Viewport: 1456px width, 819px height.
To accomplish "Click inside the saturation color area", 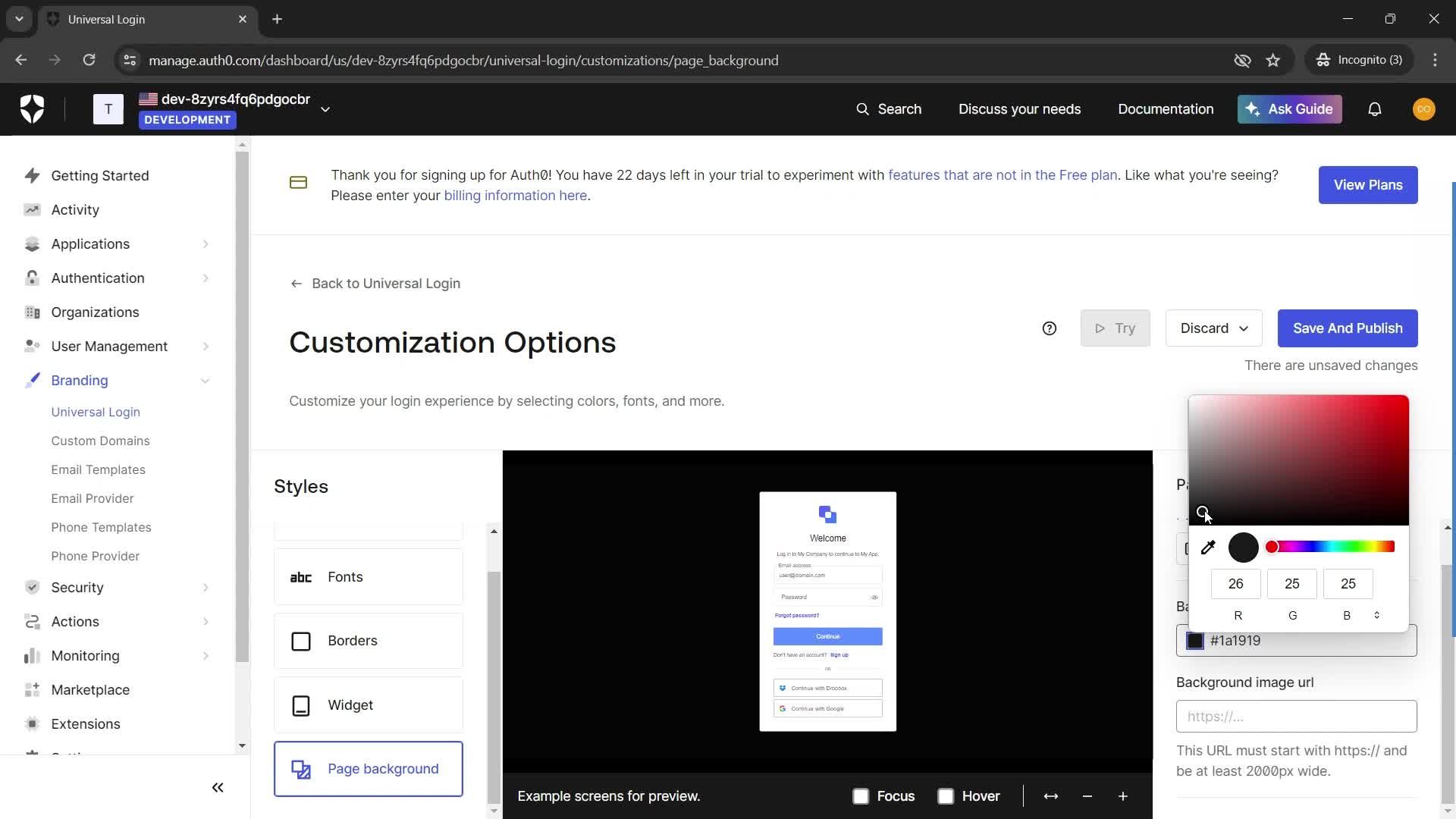I will click(1298, 460).
